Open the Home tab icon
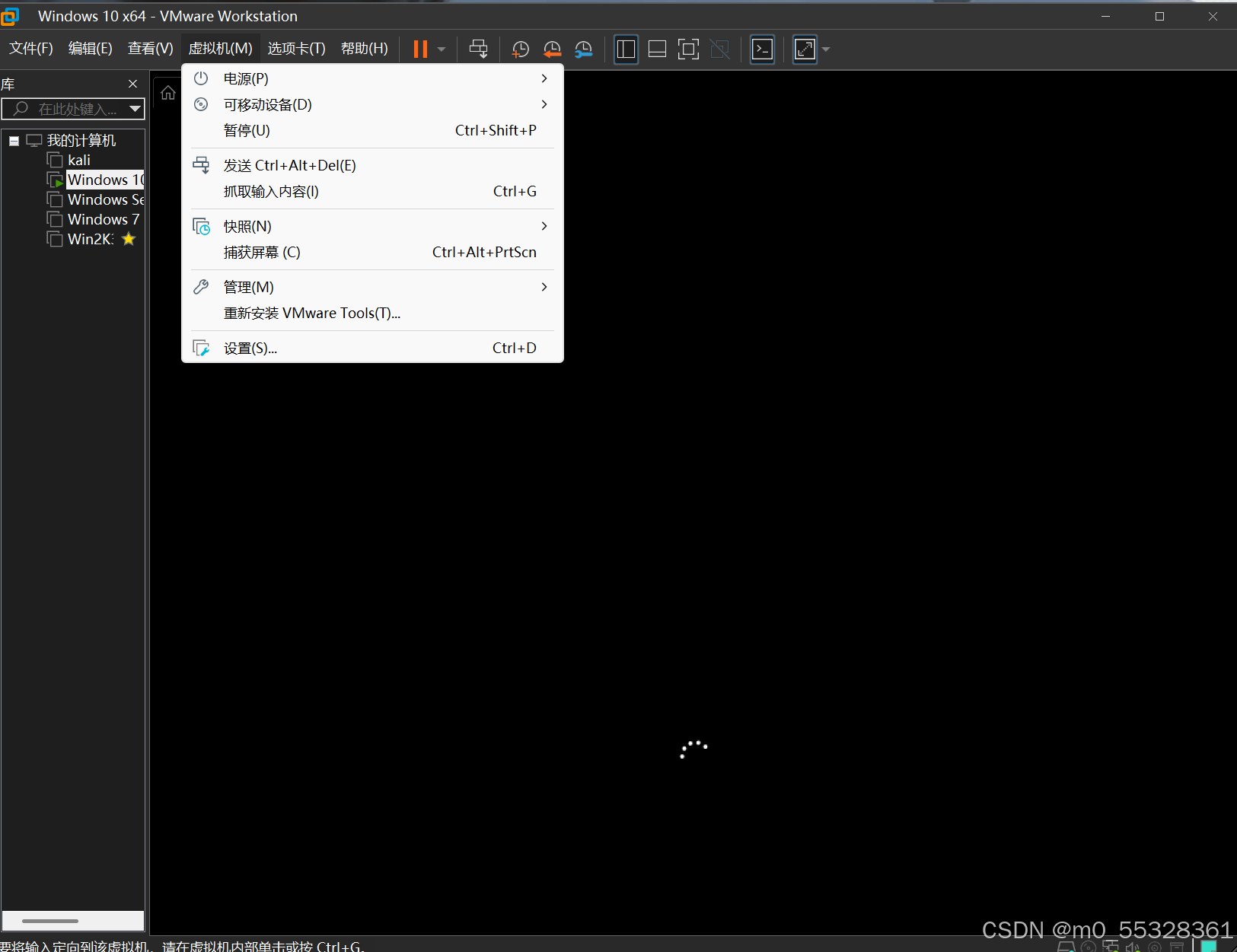This screenshot has height=952, width=1237. pyautogui.click(x=168, y=93)
